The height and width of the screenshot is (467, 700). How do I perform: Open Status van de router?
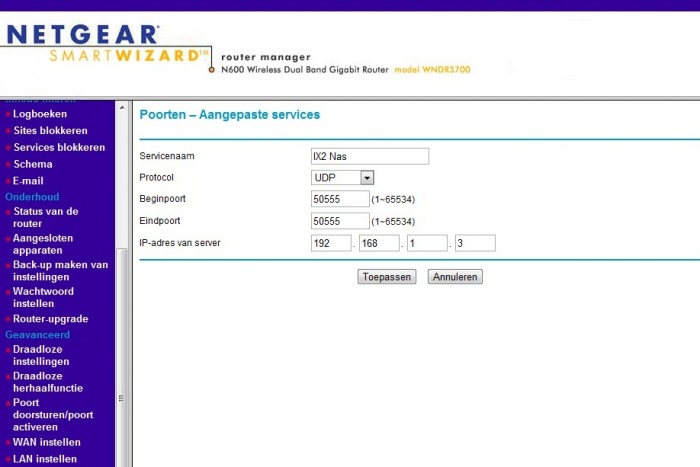point(46,217)
